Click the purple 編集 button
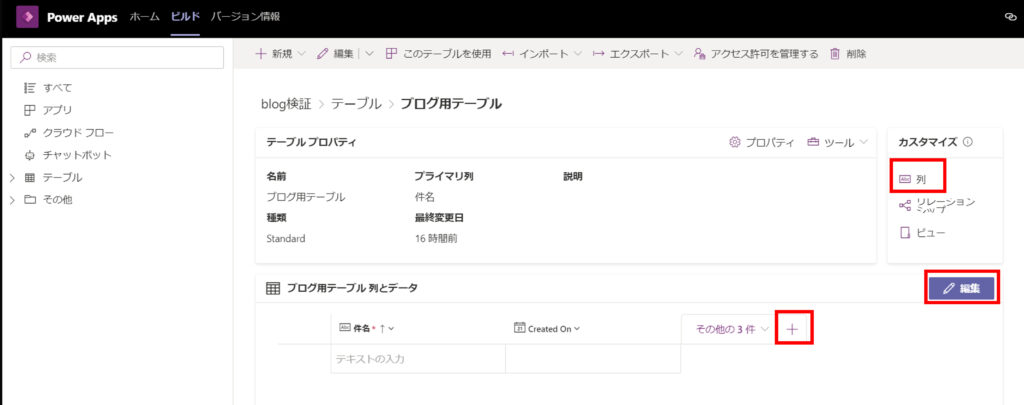Image resolution: width=1024 pixels, height=405 pixels. 960,288
